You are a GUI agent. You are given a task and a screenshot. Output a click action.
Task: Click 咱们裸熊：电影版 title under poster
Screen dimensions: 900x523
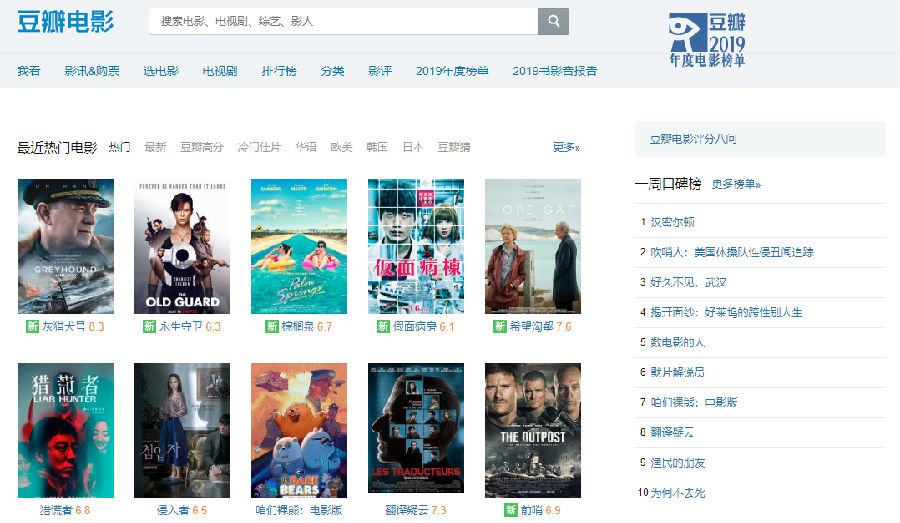point(299,510)
